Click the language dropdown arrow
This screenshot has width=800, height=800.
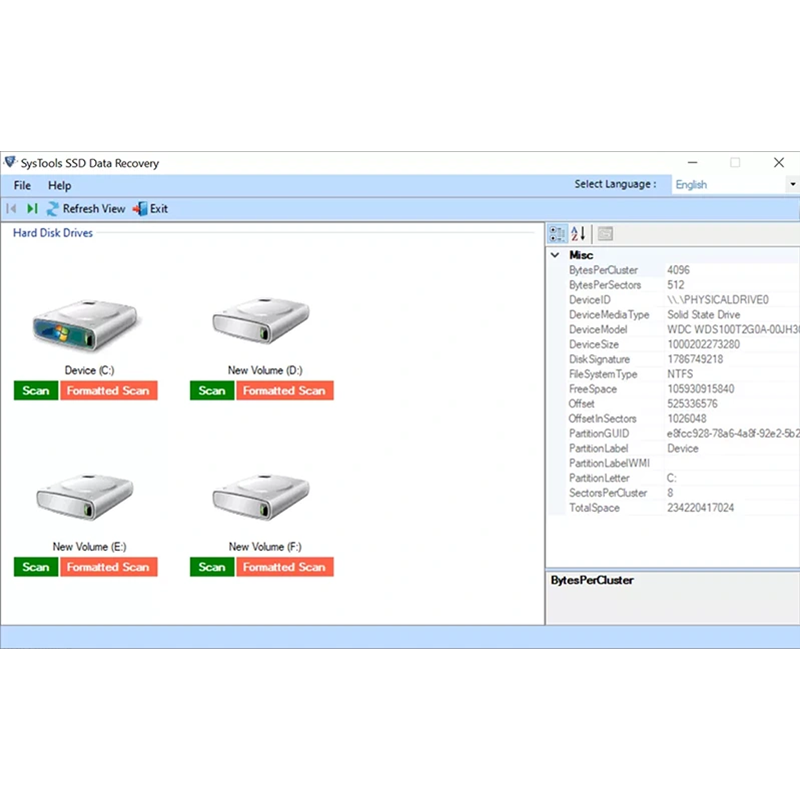[793, 184]
